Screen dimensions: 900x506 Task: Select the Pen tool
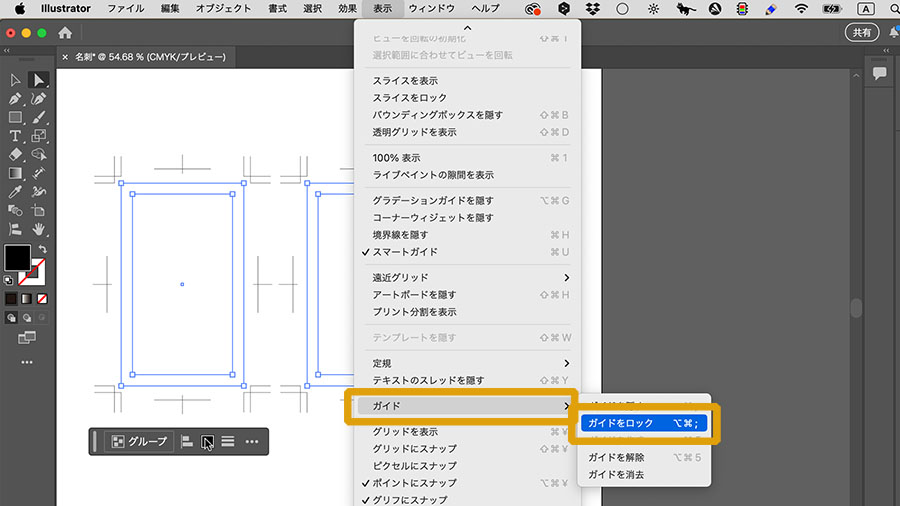tap(15, 99)
